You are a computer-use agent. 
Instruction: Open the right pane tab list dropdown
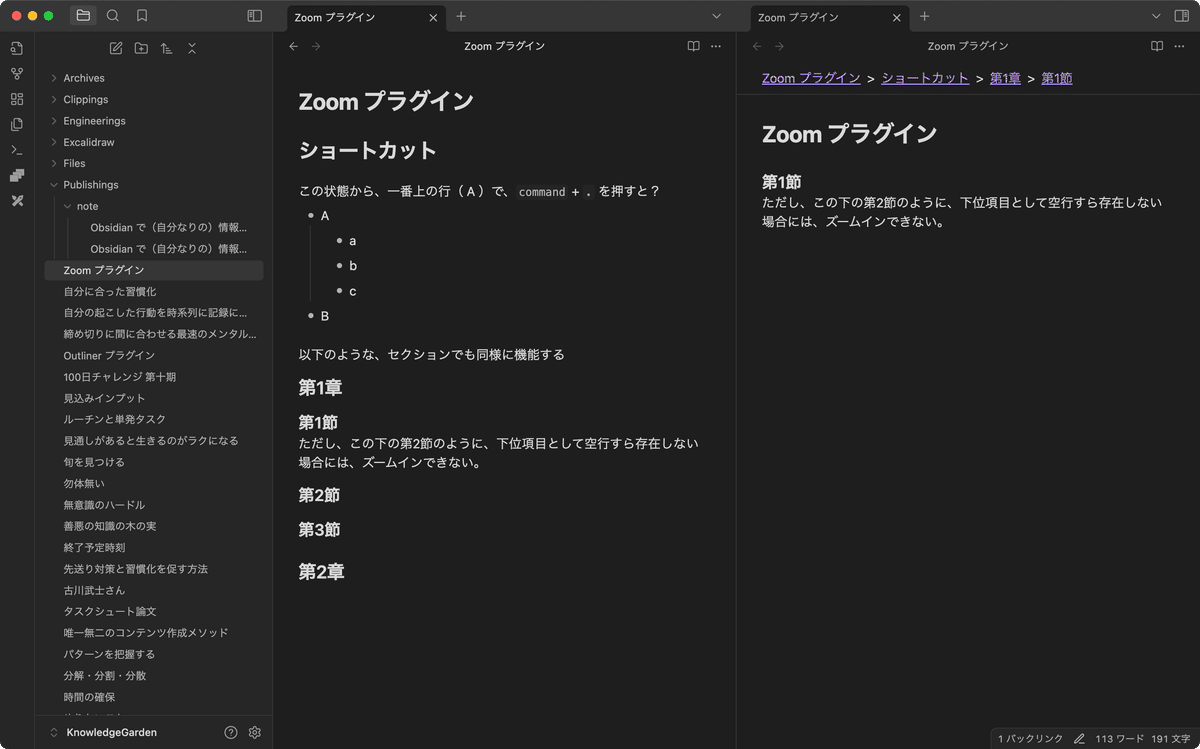click(x=1156, y=16)
